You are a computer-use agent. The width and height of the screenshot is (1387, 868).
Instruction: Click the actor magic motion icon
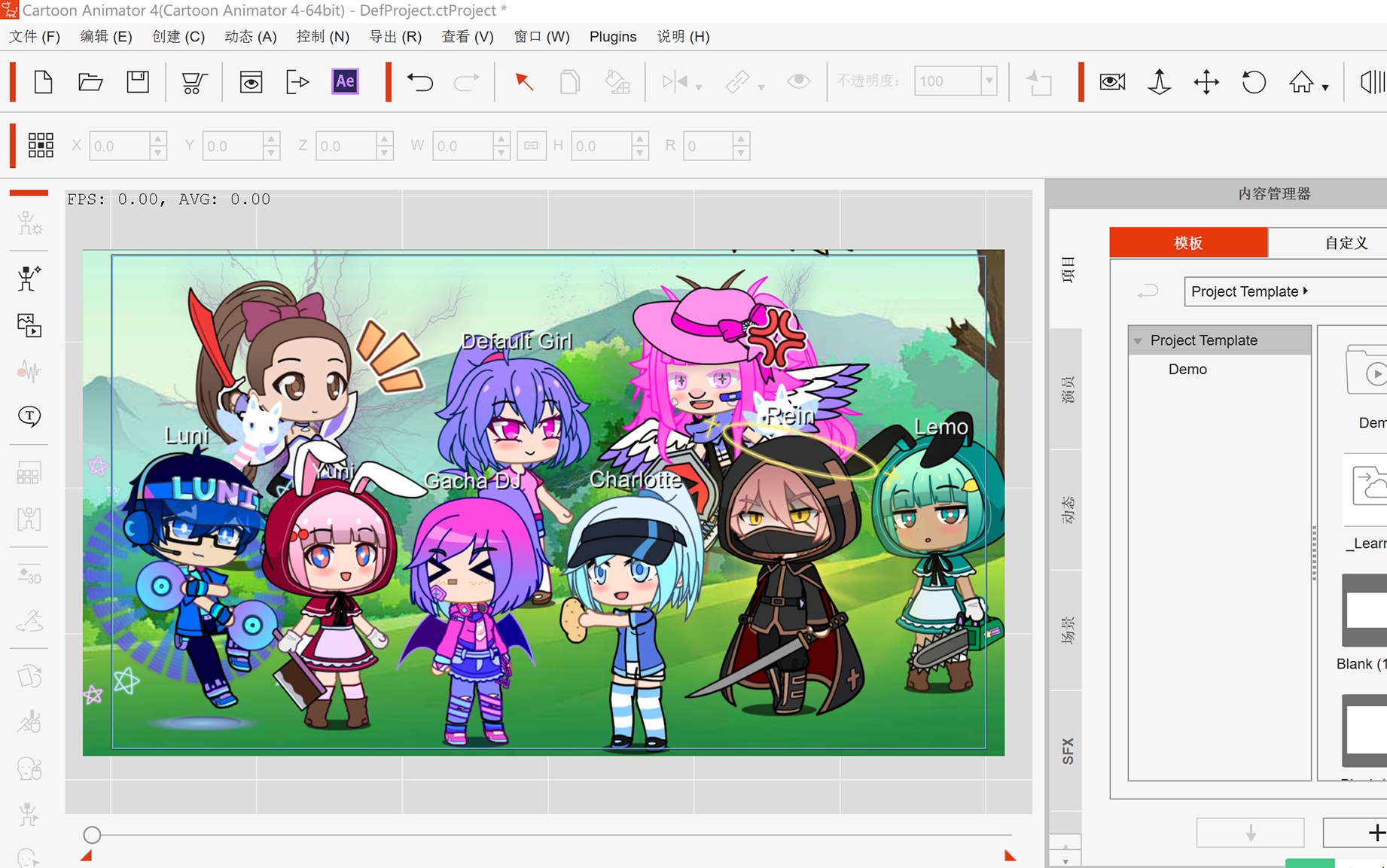coord(29,278)
